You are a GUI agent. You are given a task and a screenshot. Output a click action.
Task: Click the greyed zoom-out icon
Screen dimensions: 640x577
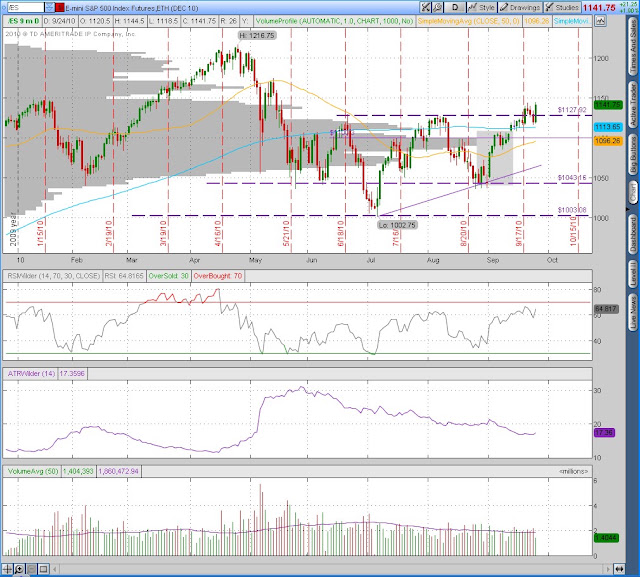31,569
